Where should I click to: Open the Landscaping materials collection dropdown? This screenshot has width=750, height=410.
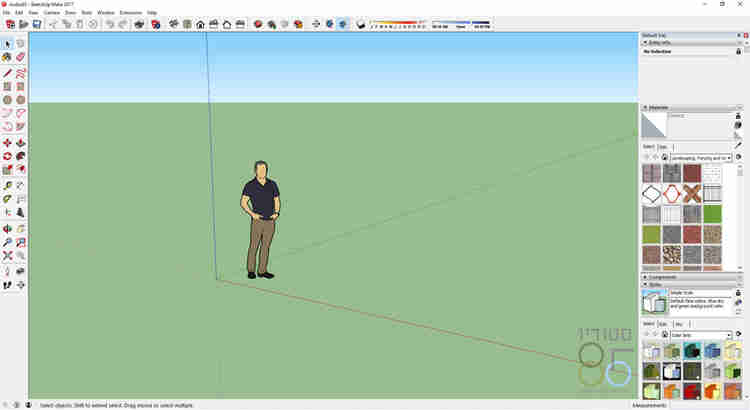click(x=700, y=157)
